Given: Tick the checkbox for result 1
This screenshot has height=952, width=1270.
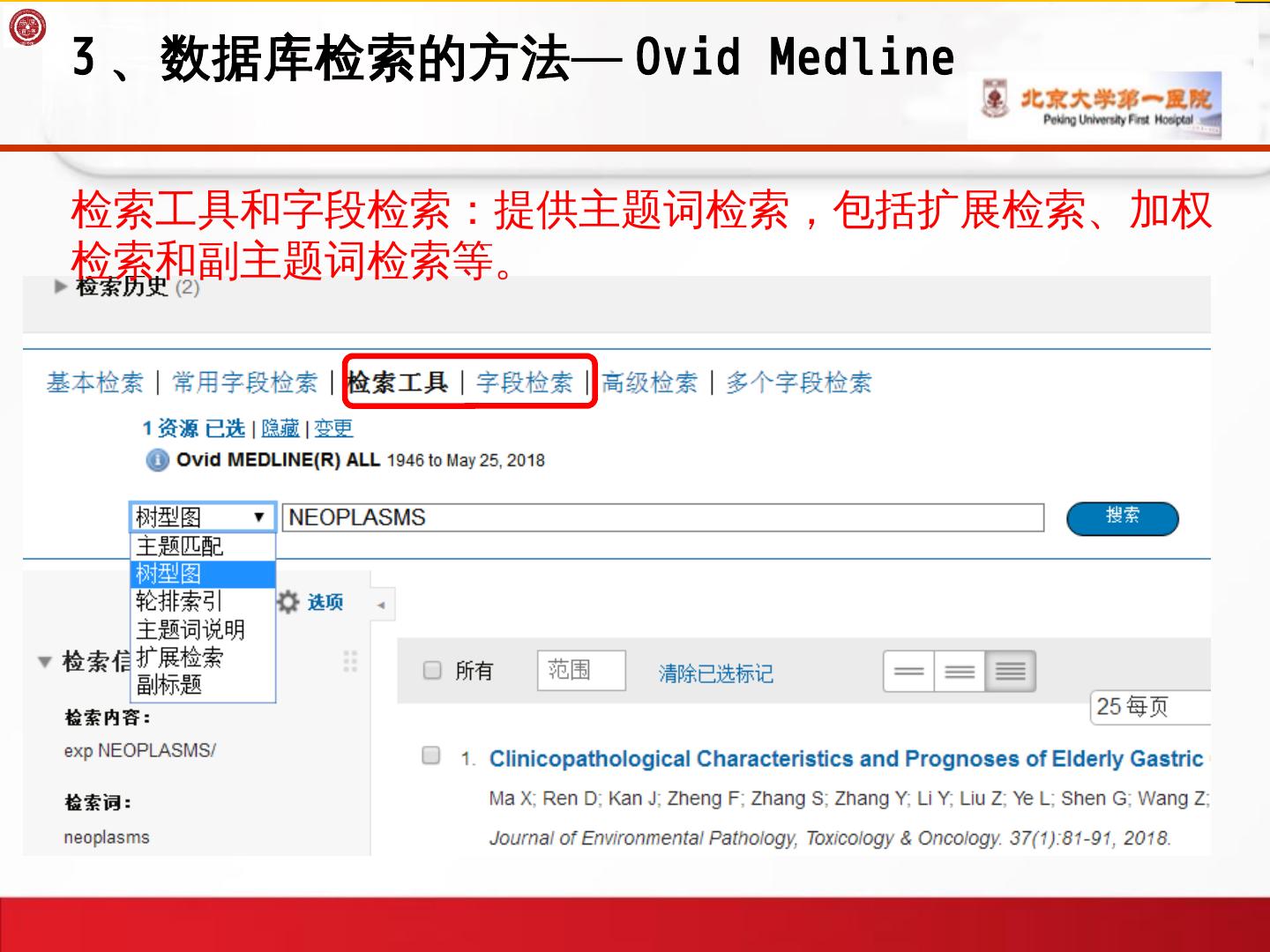Looking at the screenshot, I should [431, 755].
